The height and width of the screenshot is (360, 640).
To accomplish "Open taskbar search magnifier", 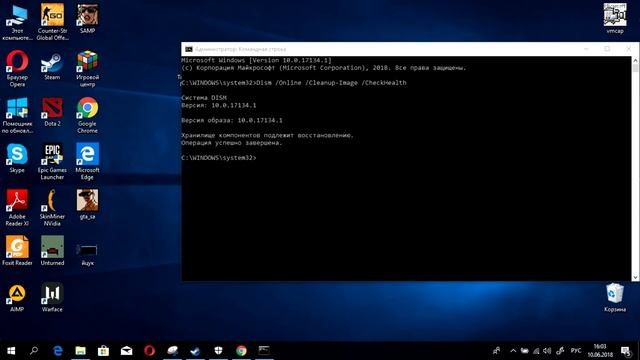I will pos(34,351).
